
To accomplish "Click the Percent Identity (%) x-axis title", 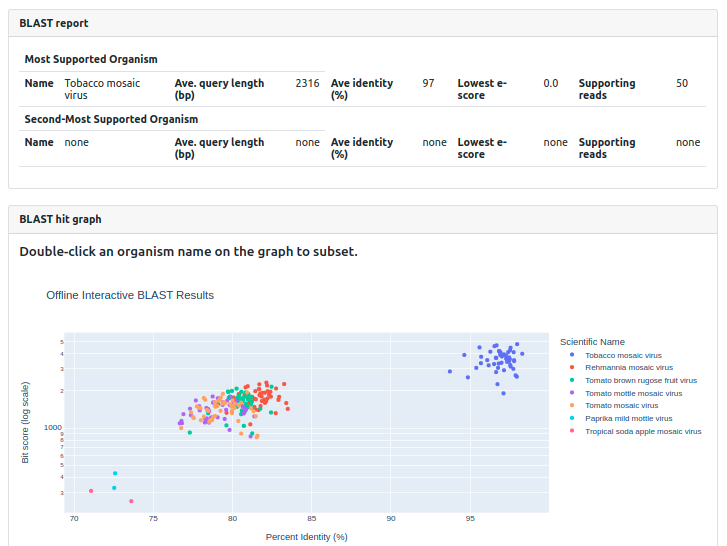I will 306,537.
